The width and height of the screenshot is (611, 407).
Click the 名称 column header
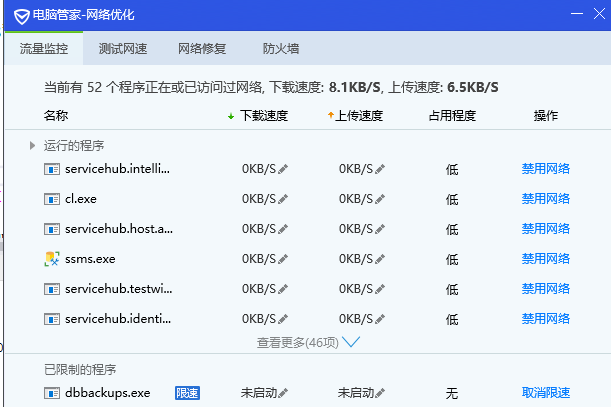pyautogui.click(x=56, y=116)
